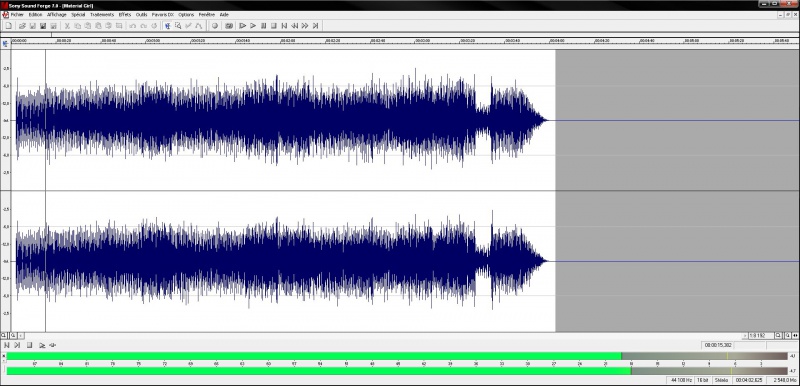The width and height of the screenshot is (800, 386).
Task: Jump to end with Go to End button
Action: pos(315,25)
